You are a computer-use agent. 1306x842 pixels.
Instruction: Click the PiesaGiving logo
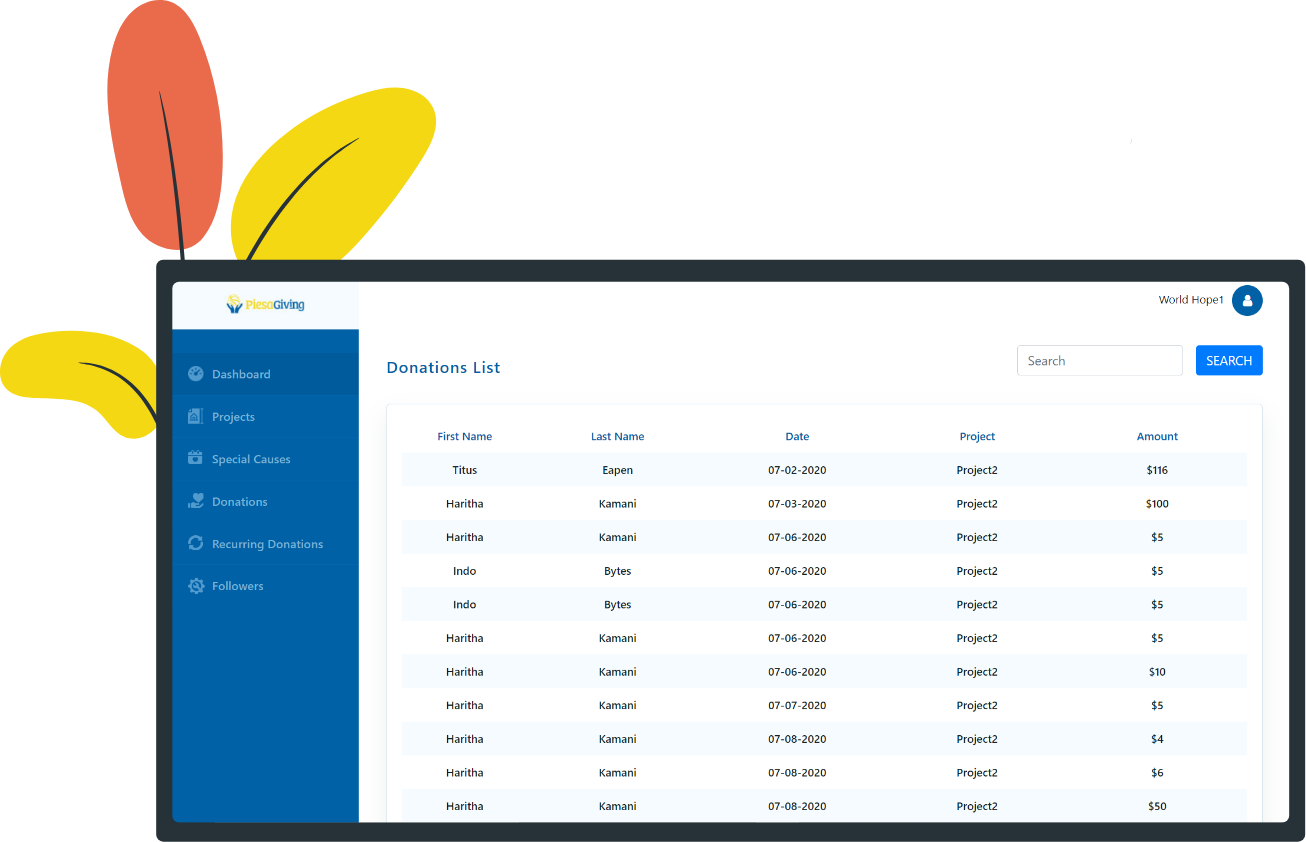tap(265, 304)
